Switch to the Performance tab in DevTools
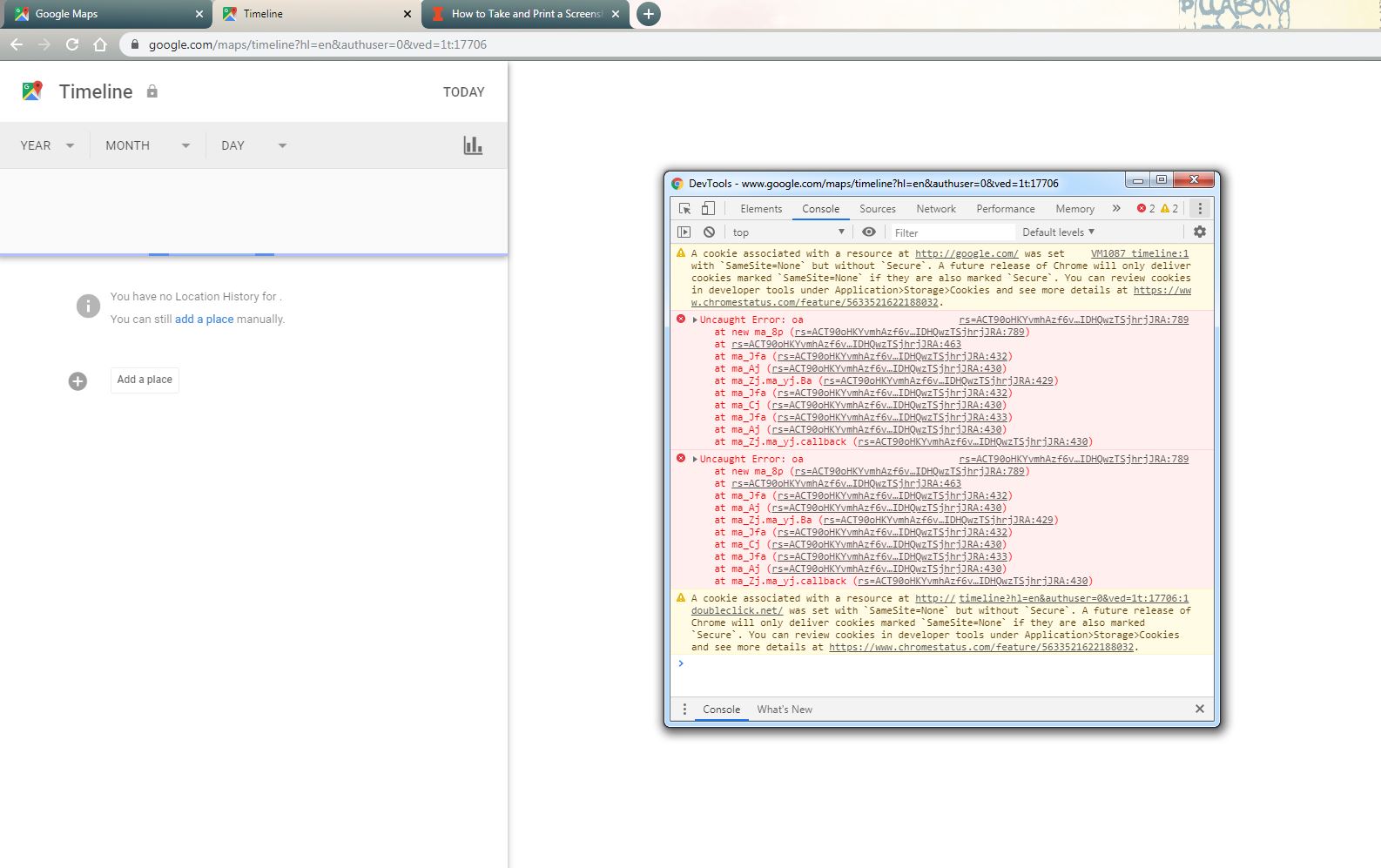 coord(1006,209)
